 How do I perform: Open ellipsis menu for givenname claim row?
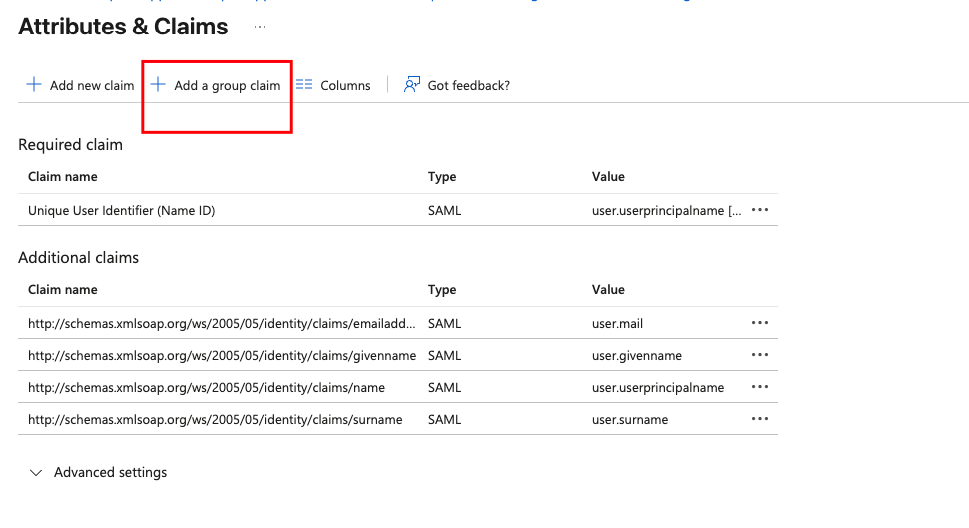coord(760,355)
